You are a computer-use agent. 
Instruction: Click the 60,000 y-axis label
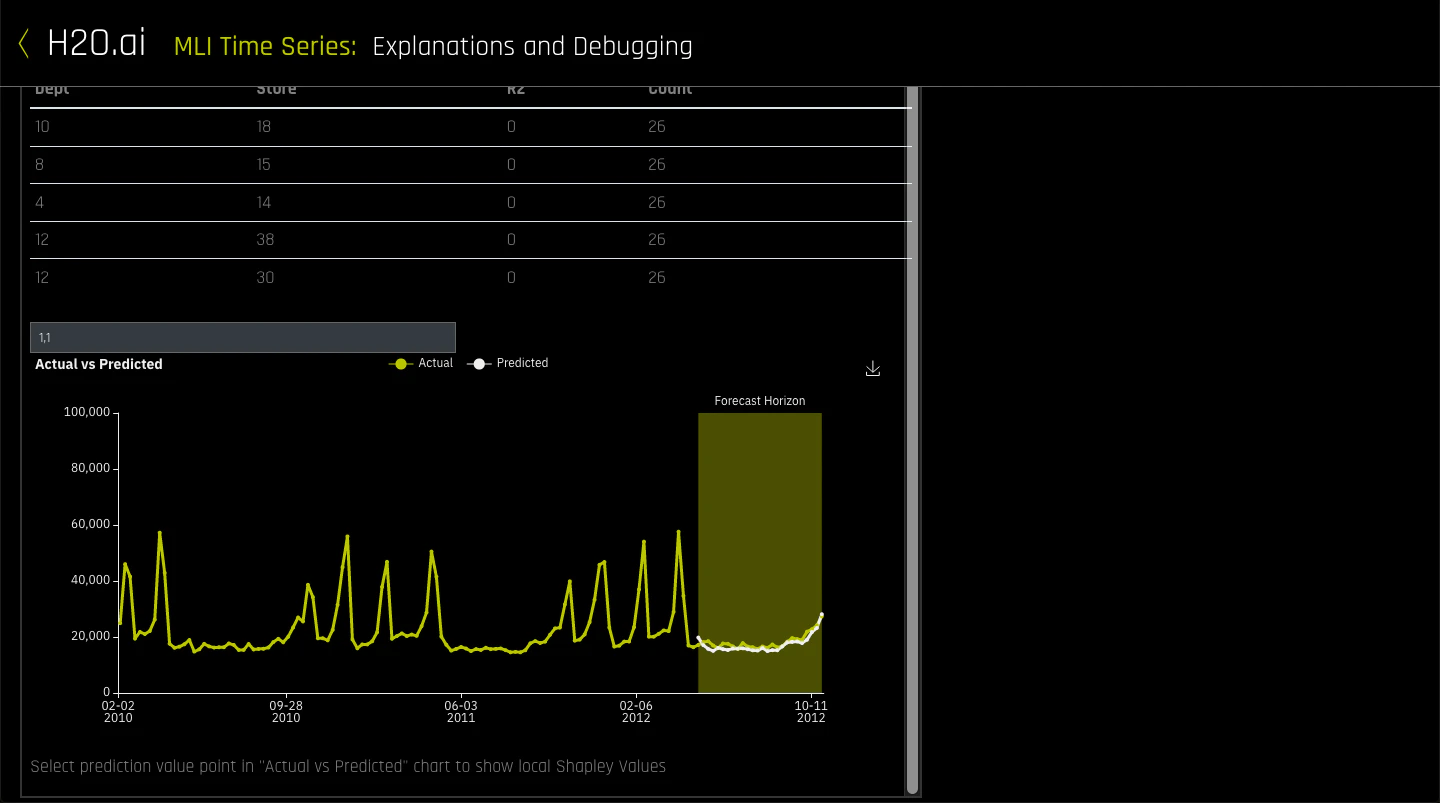[89, 524]
